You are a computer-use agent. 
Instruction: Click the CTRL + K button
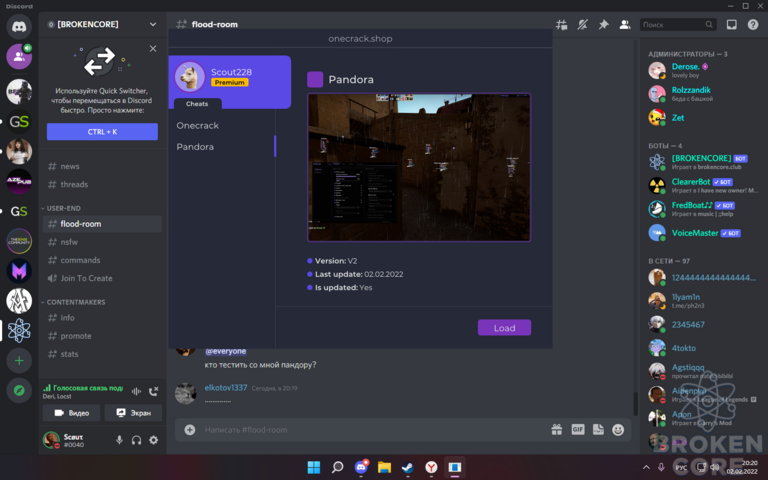(x=102, y=132)
